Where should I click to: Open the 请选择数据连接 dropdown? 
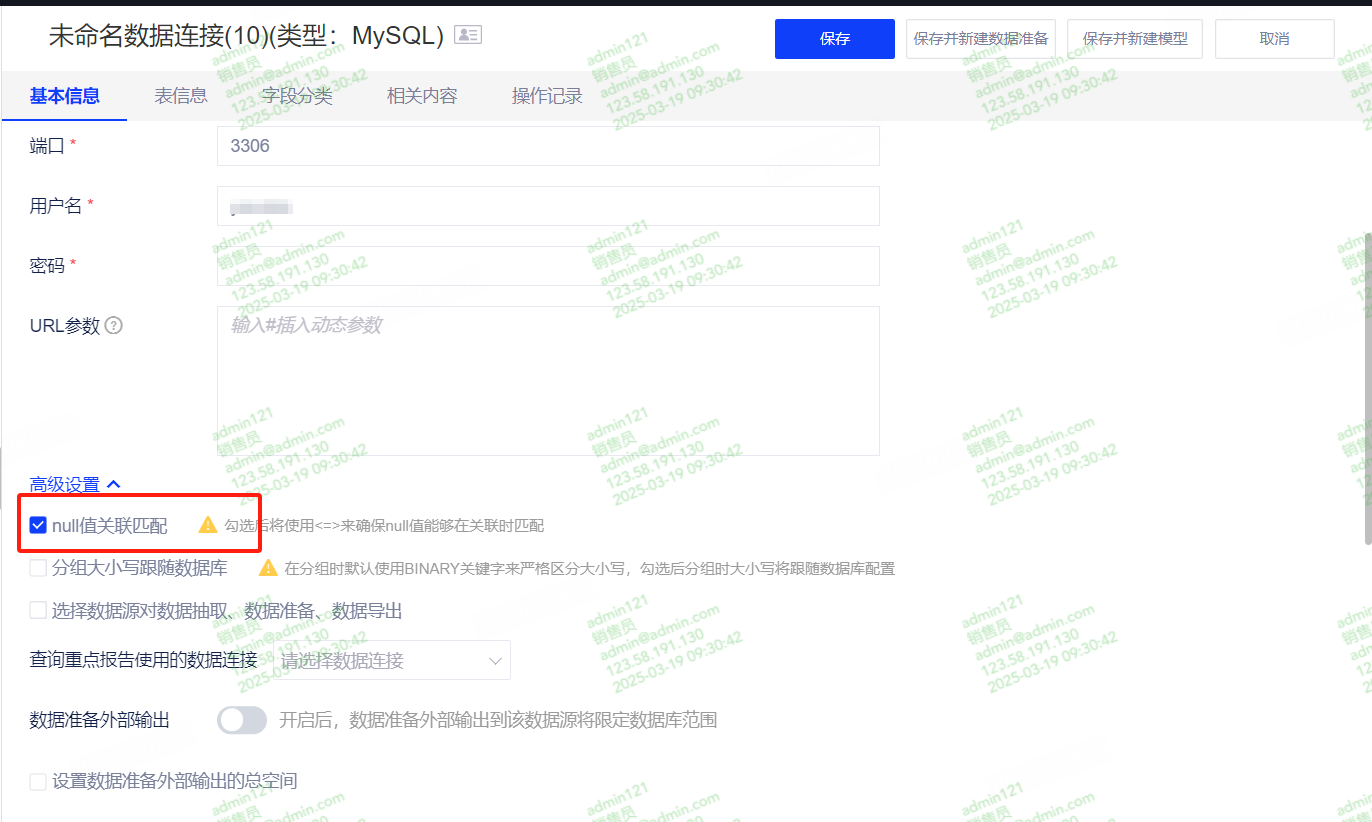pos(391,660)
